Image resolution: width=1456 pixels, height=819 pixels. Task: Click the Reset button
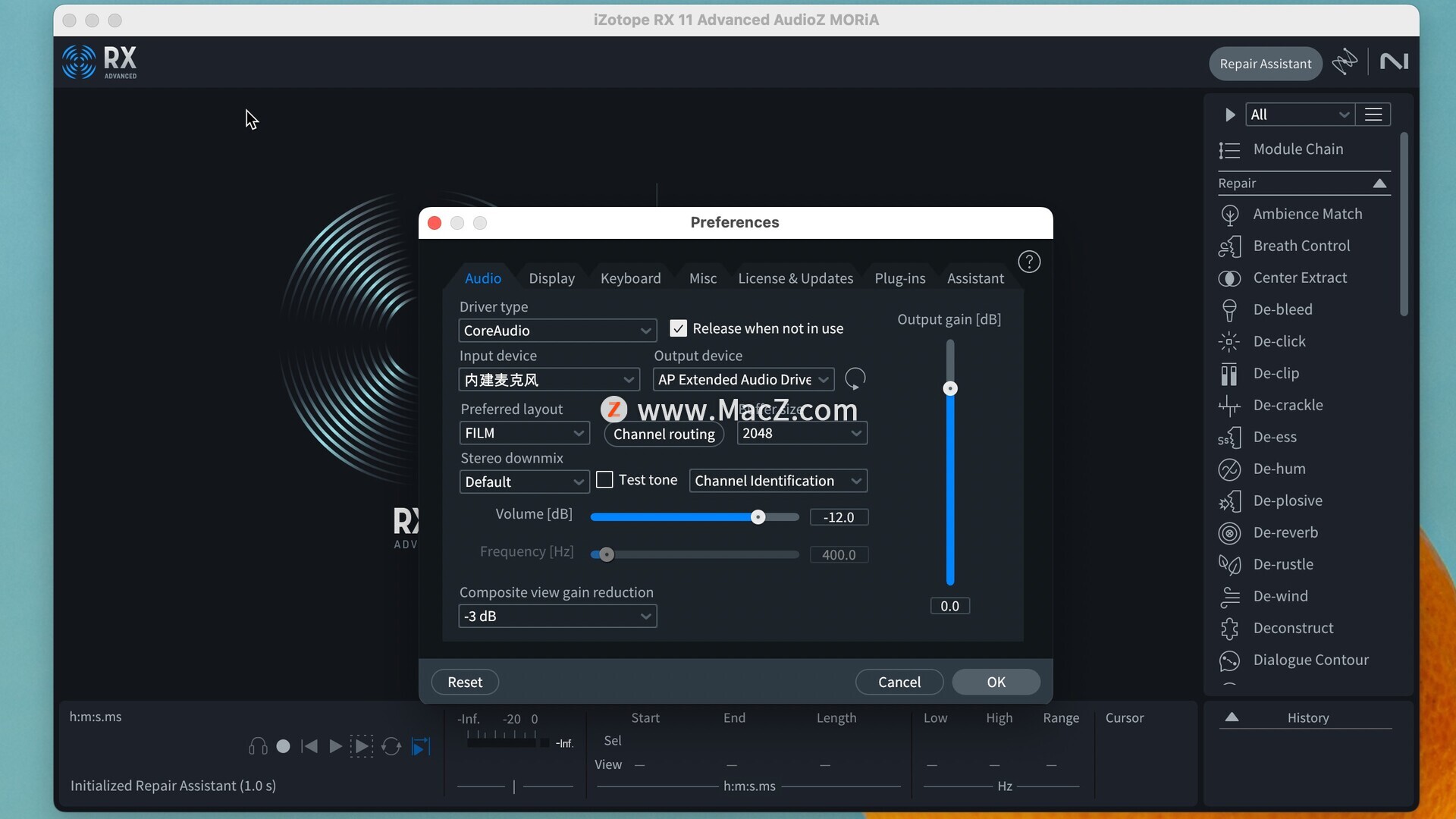pos(465,682)
